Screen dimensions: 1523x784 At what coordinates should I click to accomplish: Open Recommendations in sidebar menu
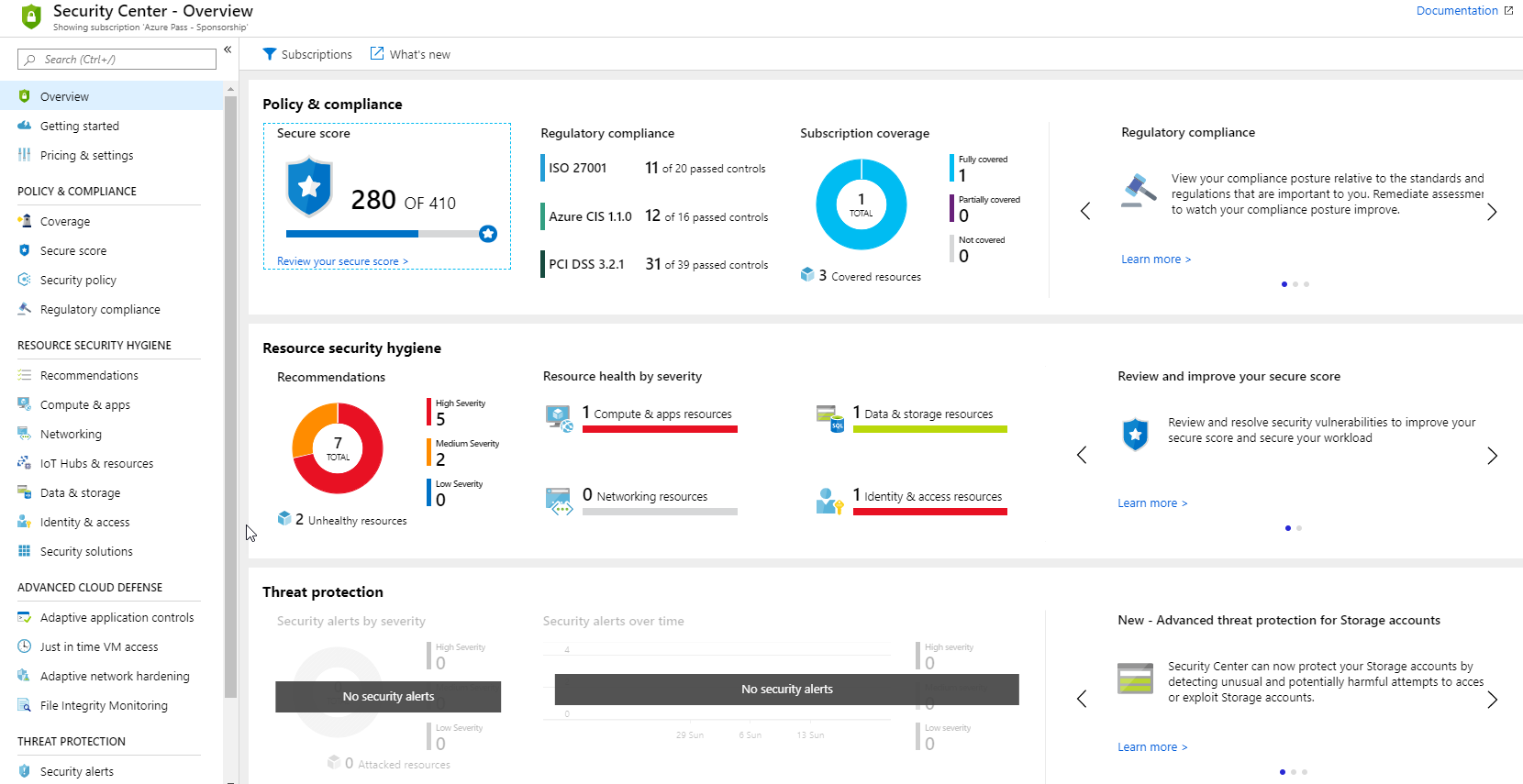tap(89, 375)
